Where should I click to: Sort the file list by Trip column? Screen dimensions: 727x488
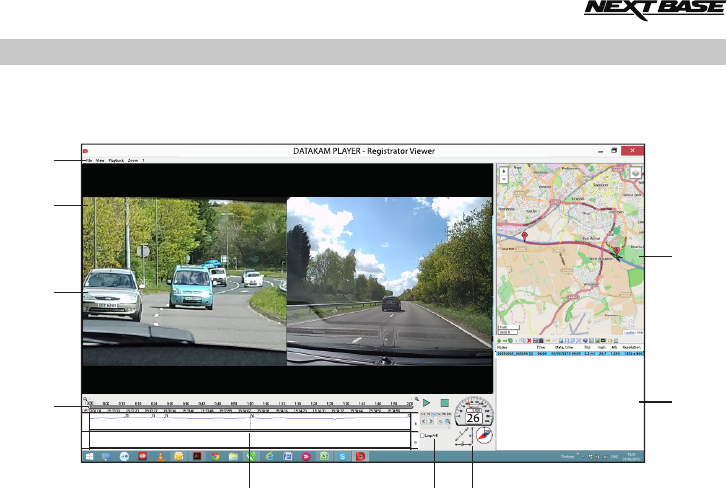[587, 347]
